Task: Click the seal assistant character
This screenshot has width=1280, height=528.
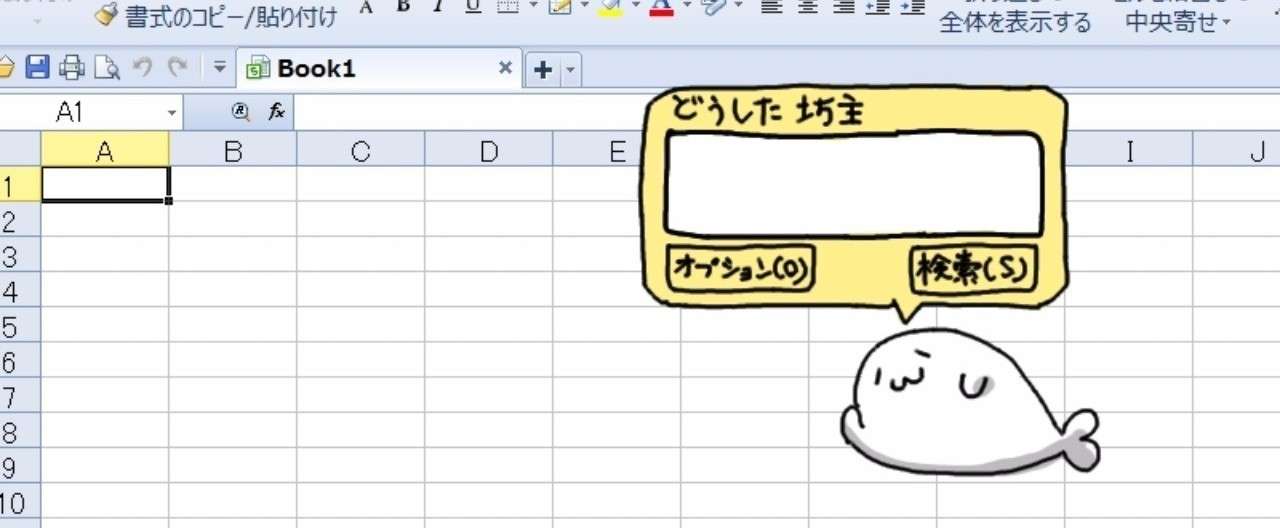Action: (x=968, y=402)
